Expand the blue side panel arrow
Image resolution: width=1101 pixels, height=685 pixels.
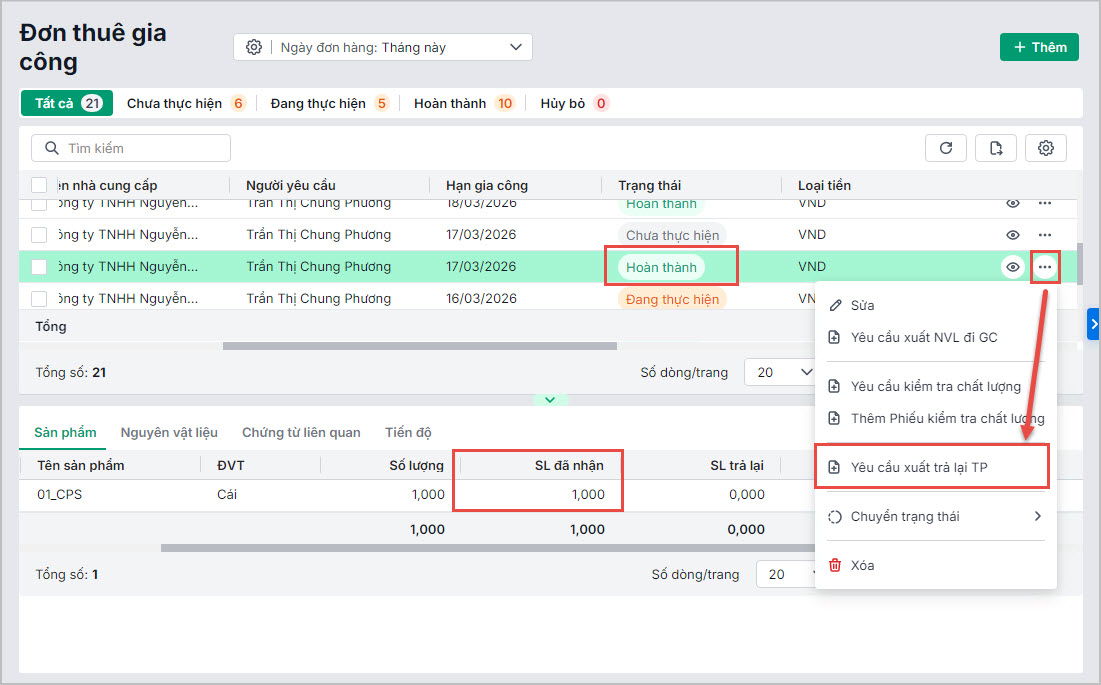tap(1093, 324)
